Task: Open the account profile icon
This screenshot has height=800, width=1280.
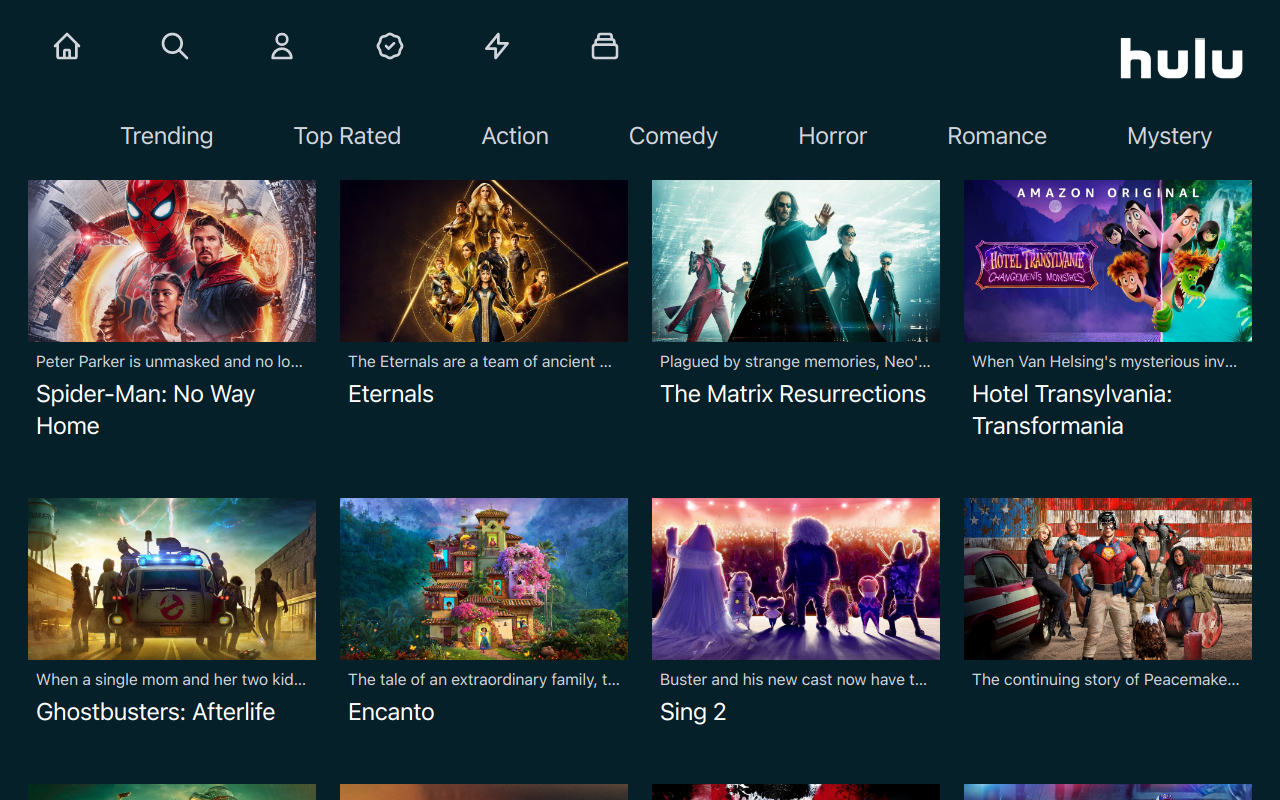Action: tap(282, 46)
